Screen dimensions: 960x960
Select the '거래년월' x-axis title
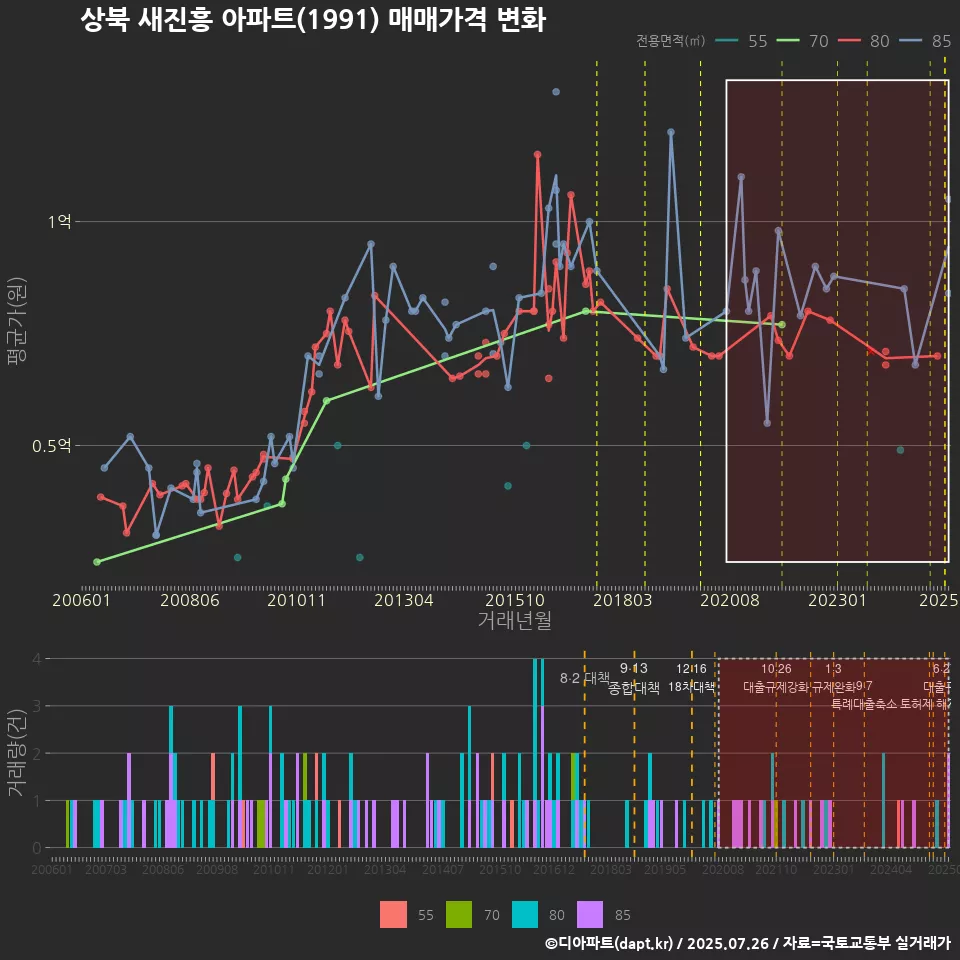click(514, 620)
